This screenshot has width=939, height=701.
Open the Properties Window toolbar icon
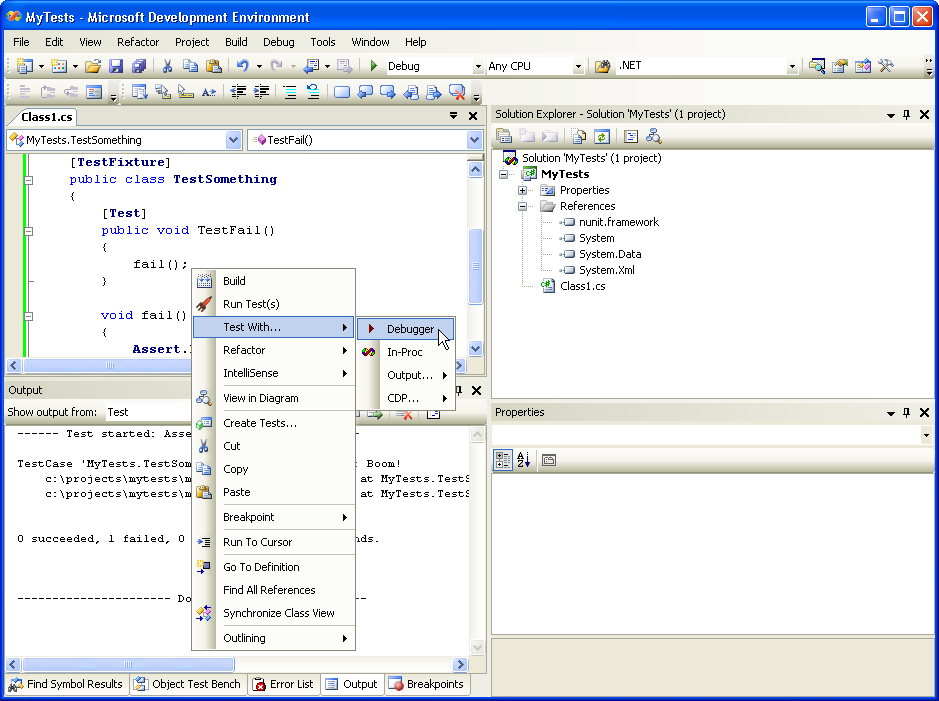(840, 66)
